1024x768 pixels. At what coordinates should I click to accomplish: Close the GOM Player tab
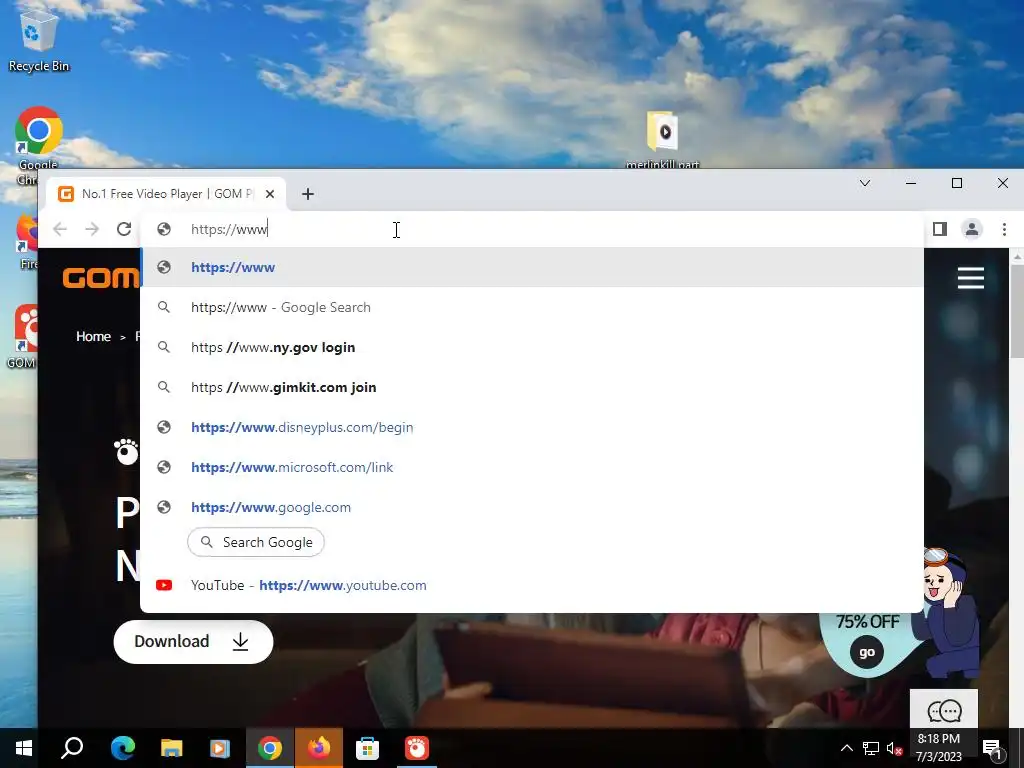(x=270, y=194)
